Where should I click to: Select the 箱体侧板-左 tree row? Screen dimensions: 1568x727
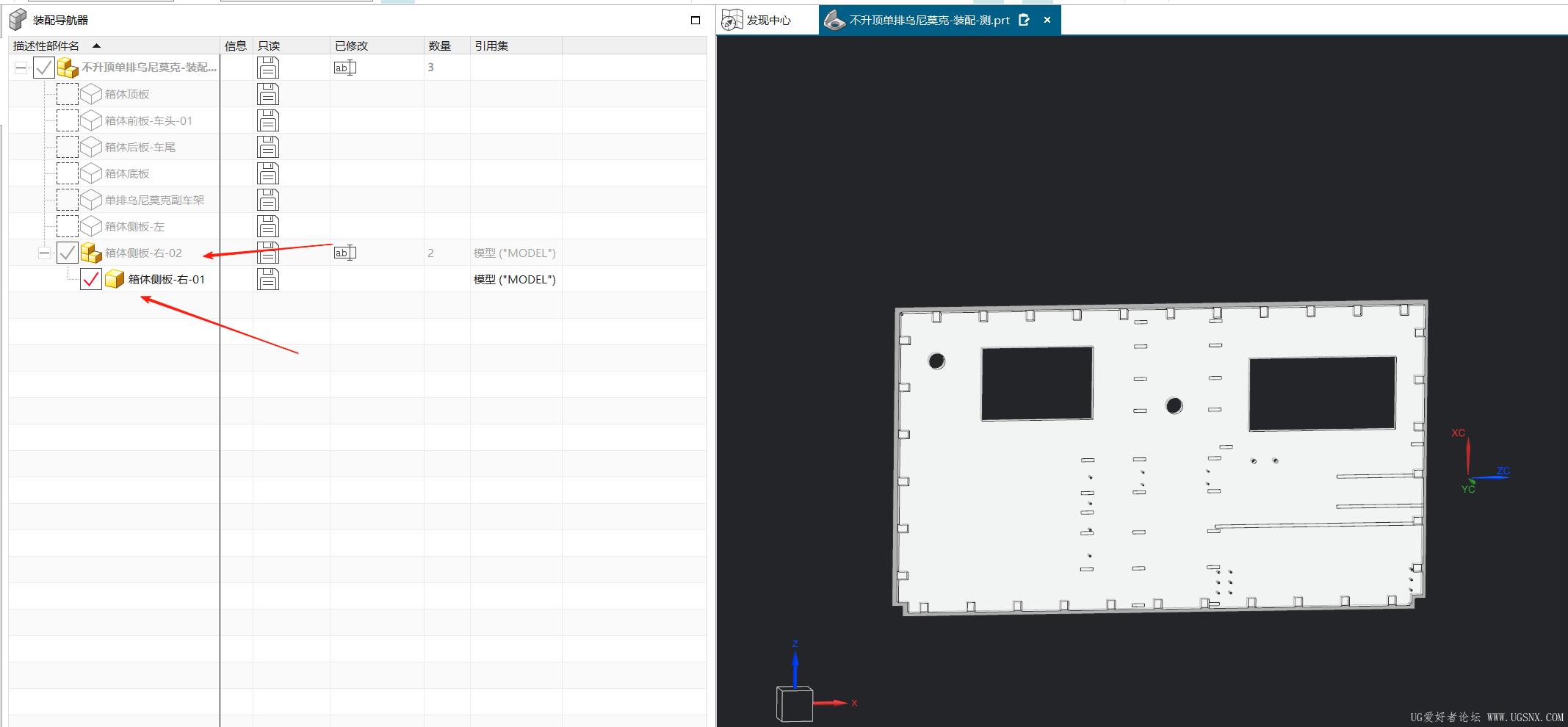(x=134, y=226)
